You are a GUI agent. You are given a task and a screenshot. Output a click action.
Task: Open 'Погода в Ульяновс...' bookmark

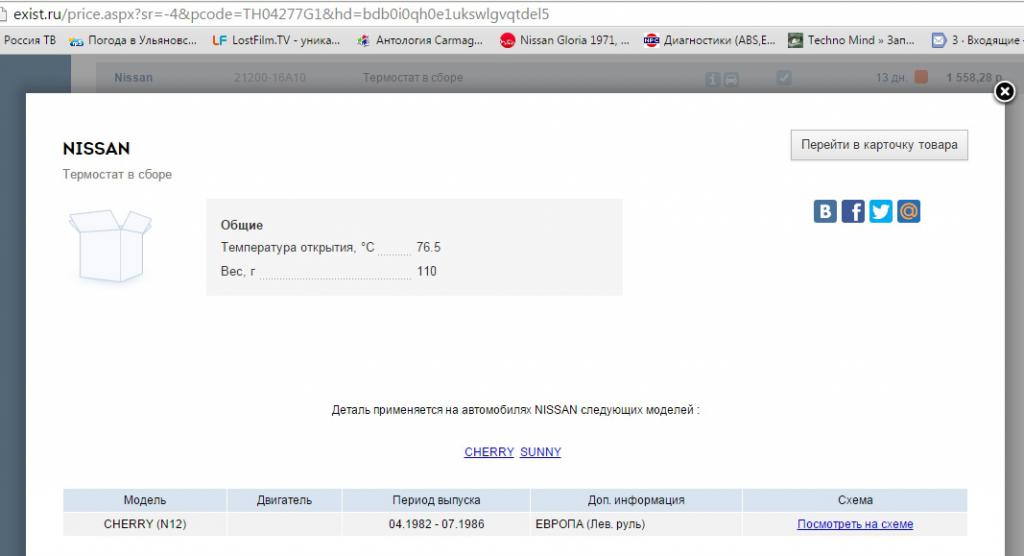coord(133,41)
